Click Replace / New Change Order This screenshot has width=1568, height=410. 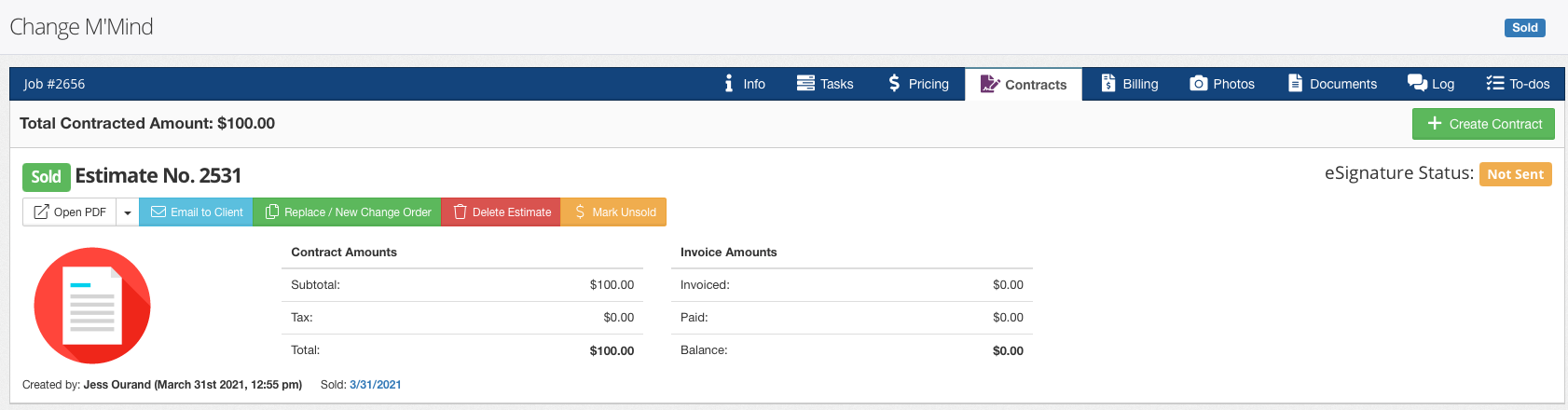pyautogui.click(x=348, y=212)
